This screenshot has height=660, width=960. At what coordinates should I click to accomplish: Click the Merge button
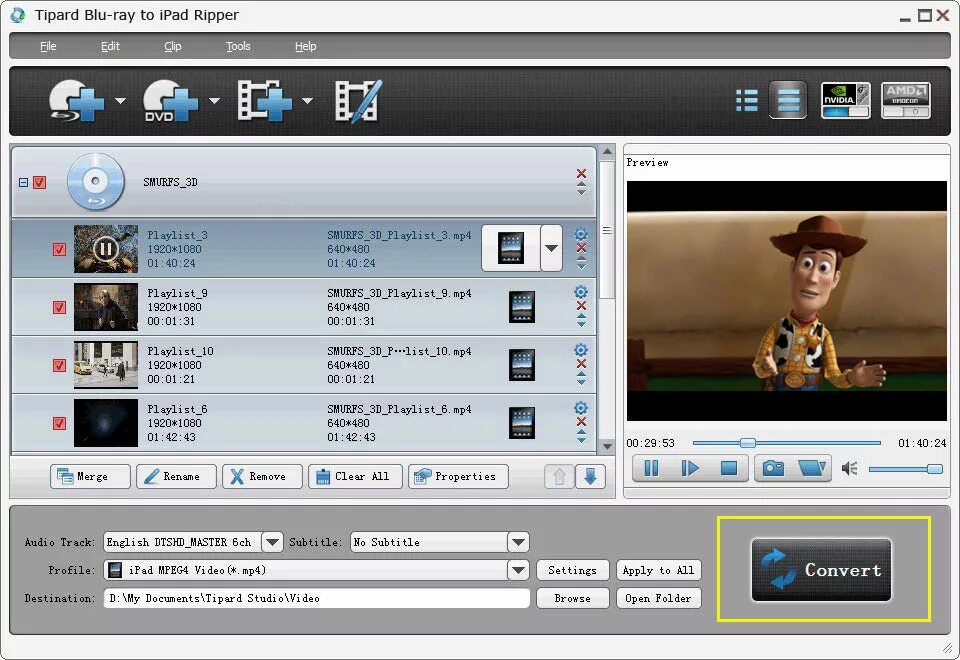91,476
